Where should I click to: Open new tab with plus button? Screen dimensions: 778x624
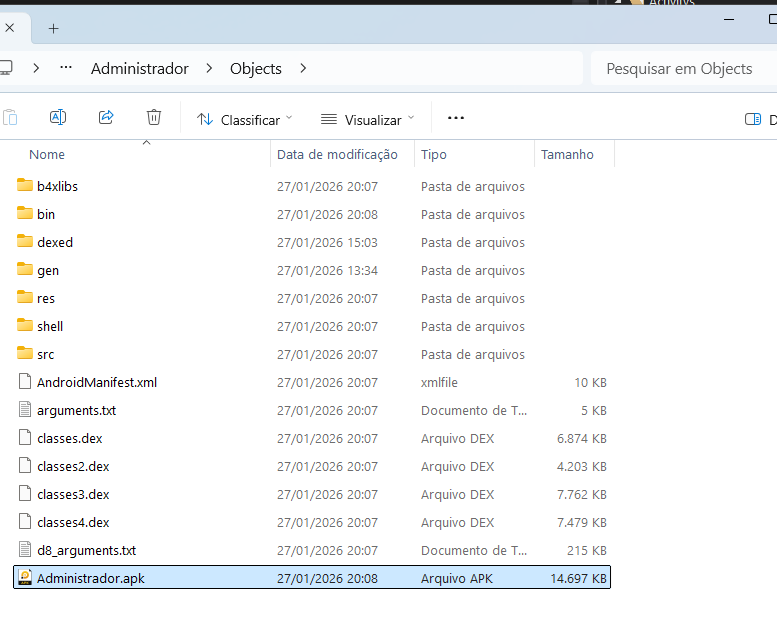pyautogui.click(x=54, y=29)
